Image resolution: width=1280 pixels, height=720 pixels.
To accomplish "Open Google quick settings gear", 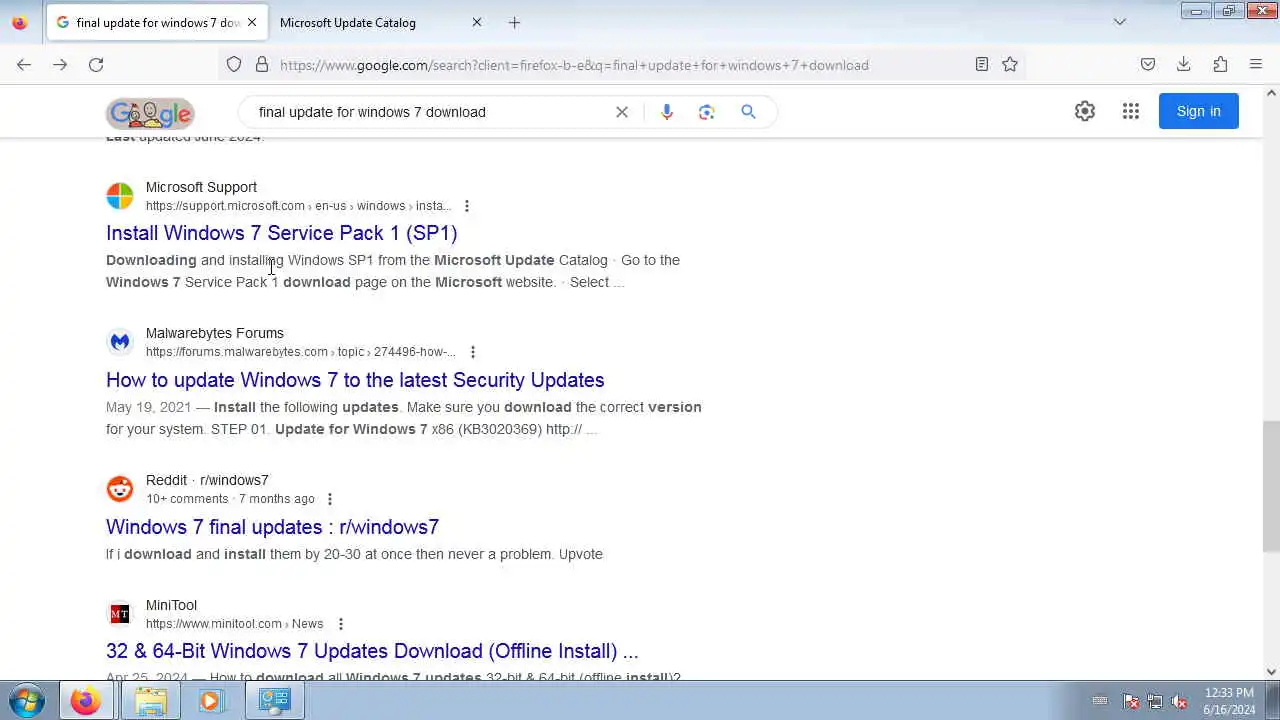I will 1085,111.
